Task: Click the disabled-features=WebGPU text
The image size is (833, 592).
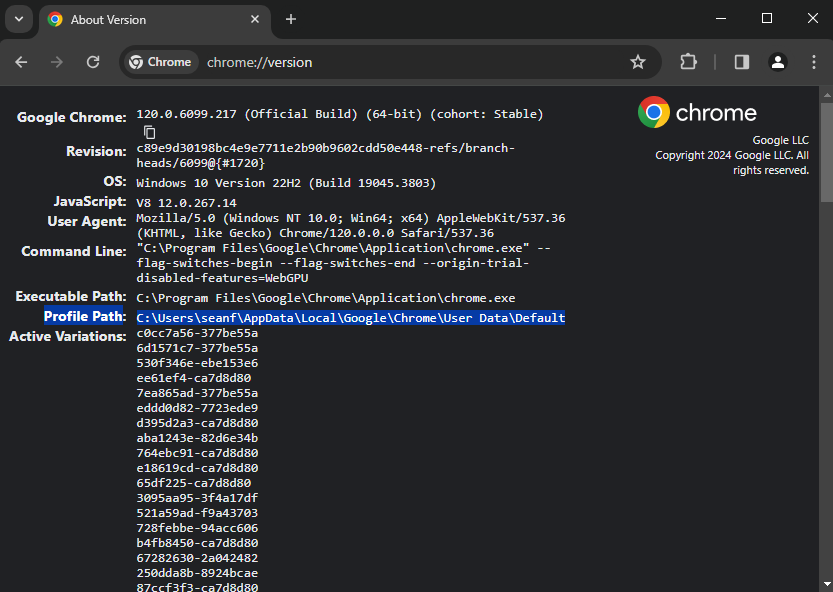Action: click(222, 278)
